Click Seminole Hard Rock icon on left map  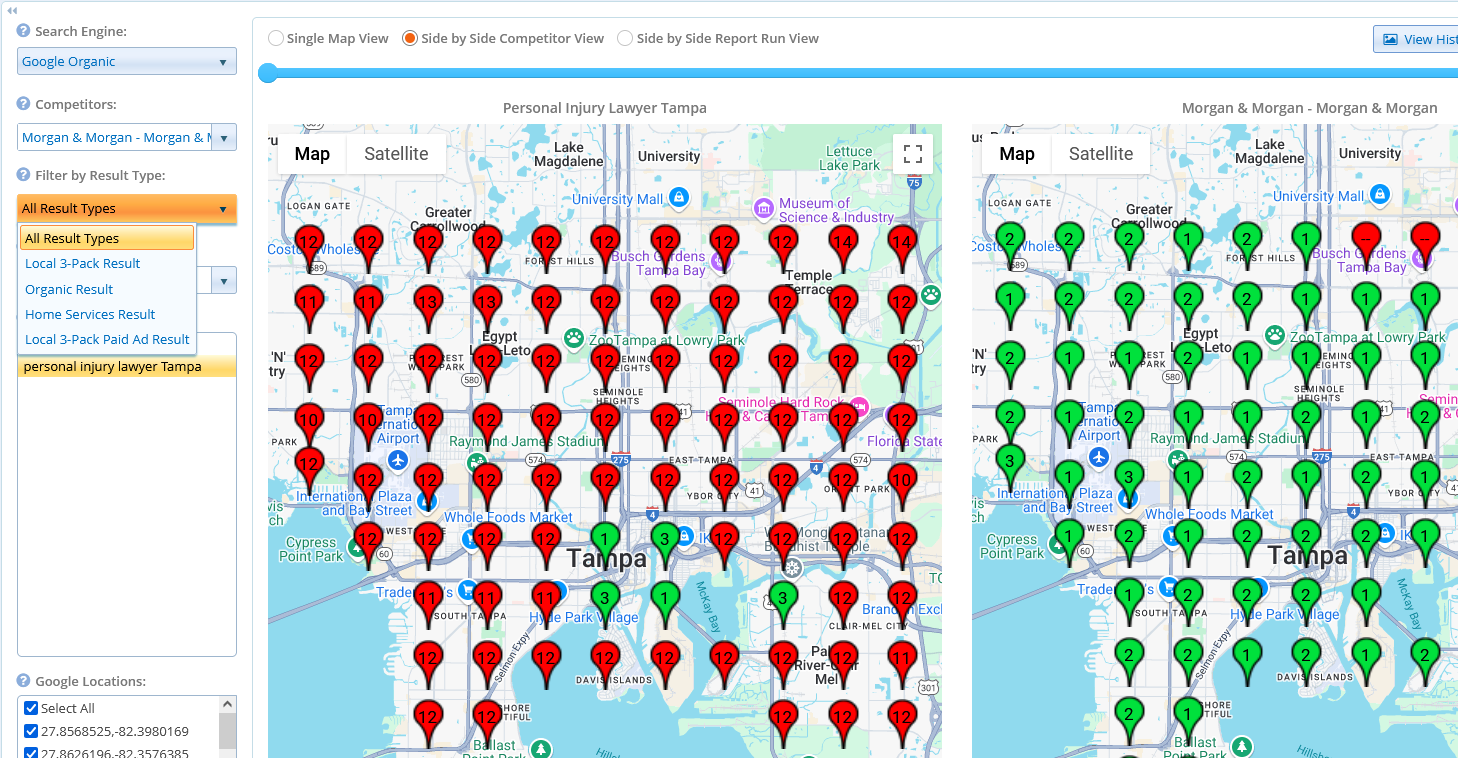point(860,406)
